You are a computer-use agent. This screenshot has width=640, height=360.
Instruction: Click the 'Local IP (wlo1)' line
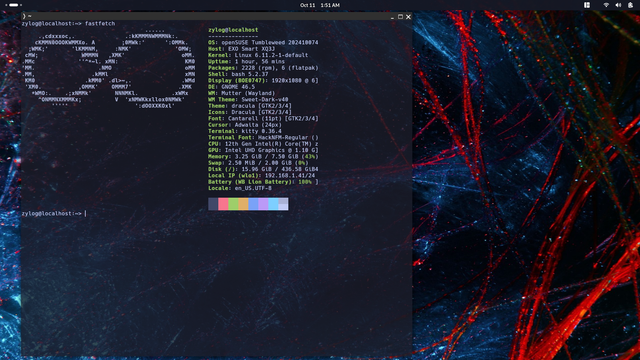pyautogui.click(x=262, y=176)
